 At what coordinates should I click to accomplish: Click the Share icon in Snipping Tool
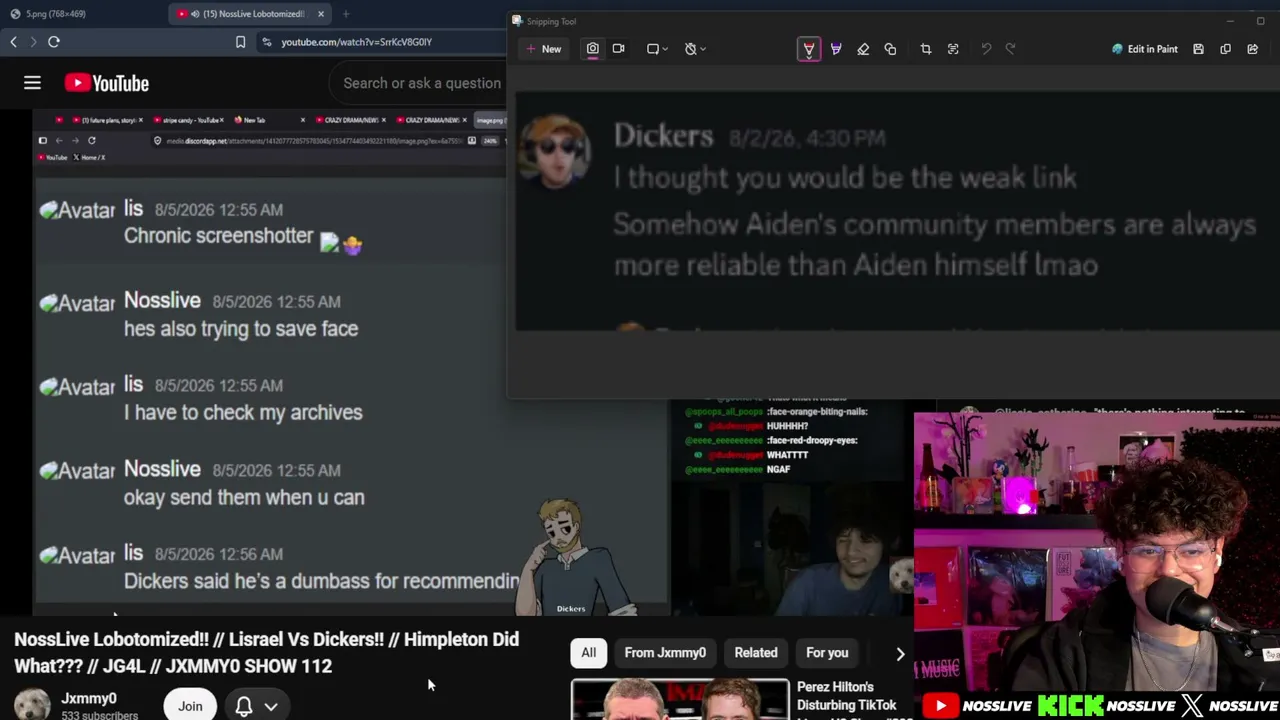point(1252,49)
